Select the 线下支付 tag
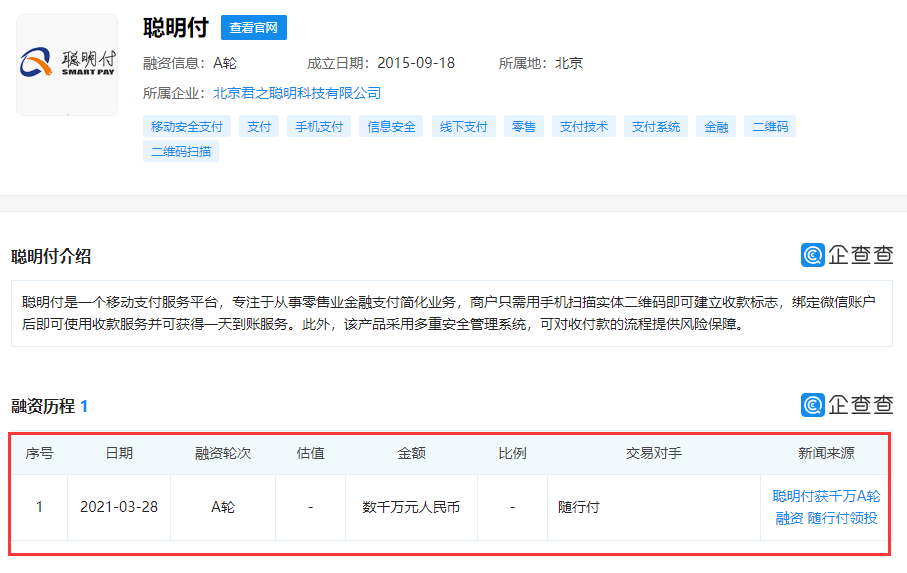The width and height of the screenshot is (907, 573). pos(463,127)
